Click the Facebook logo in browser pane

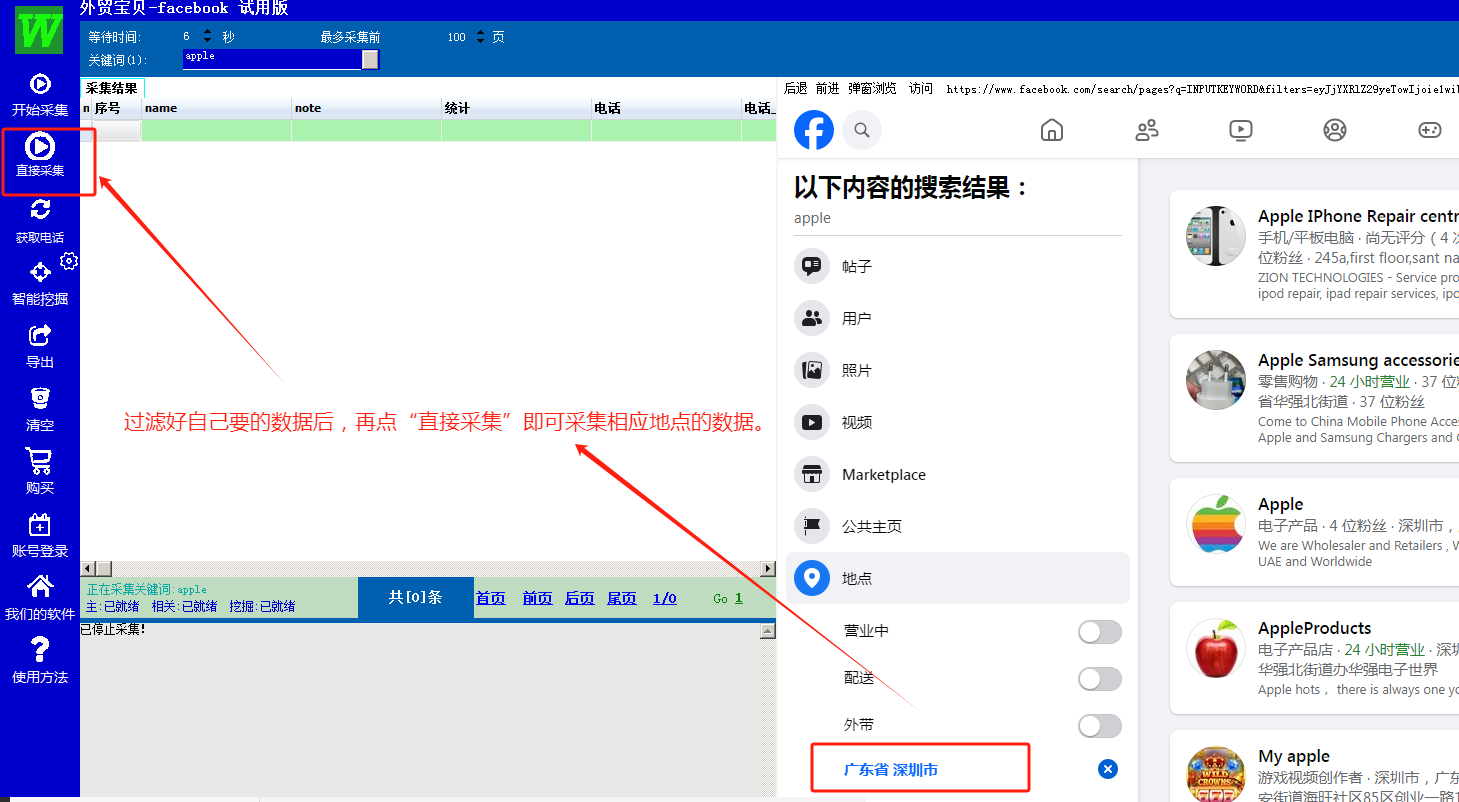click(814, 130)
